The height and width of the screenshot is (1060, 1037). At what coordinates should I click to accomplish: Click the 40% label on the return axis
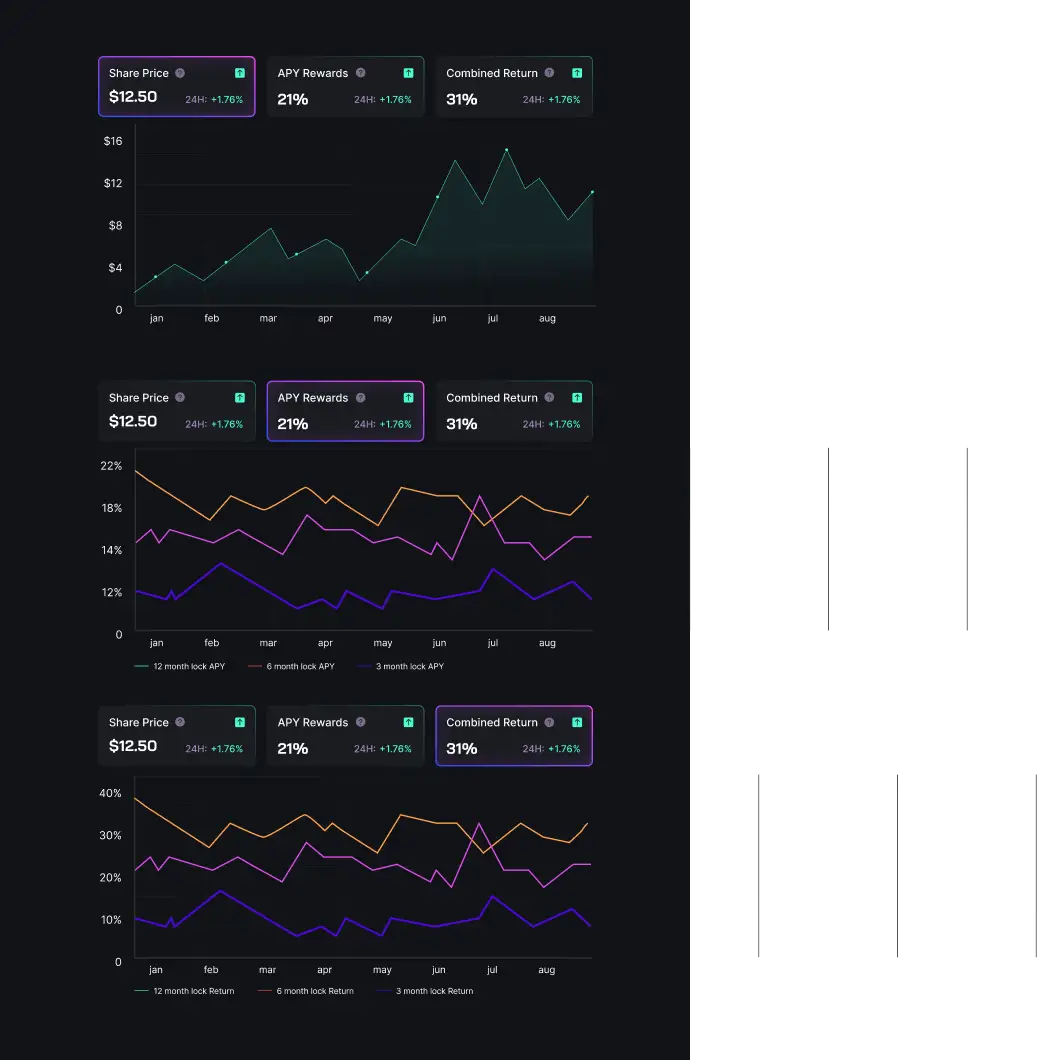tap(111, 793)
